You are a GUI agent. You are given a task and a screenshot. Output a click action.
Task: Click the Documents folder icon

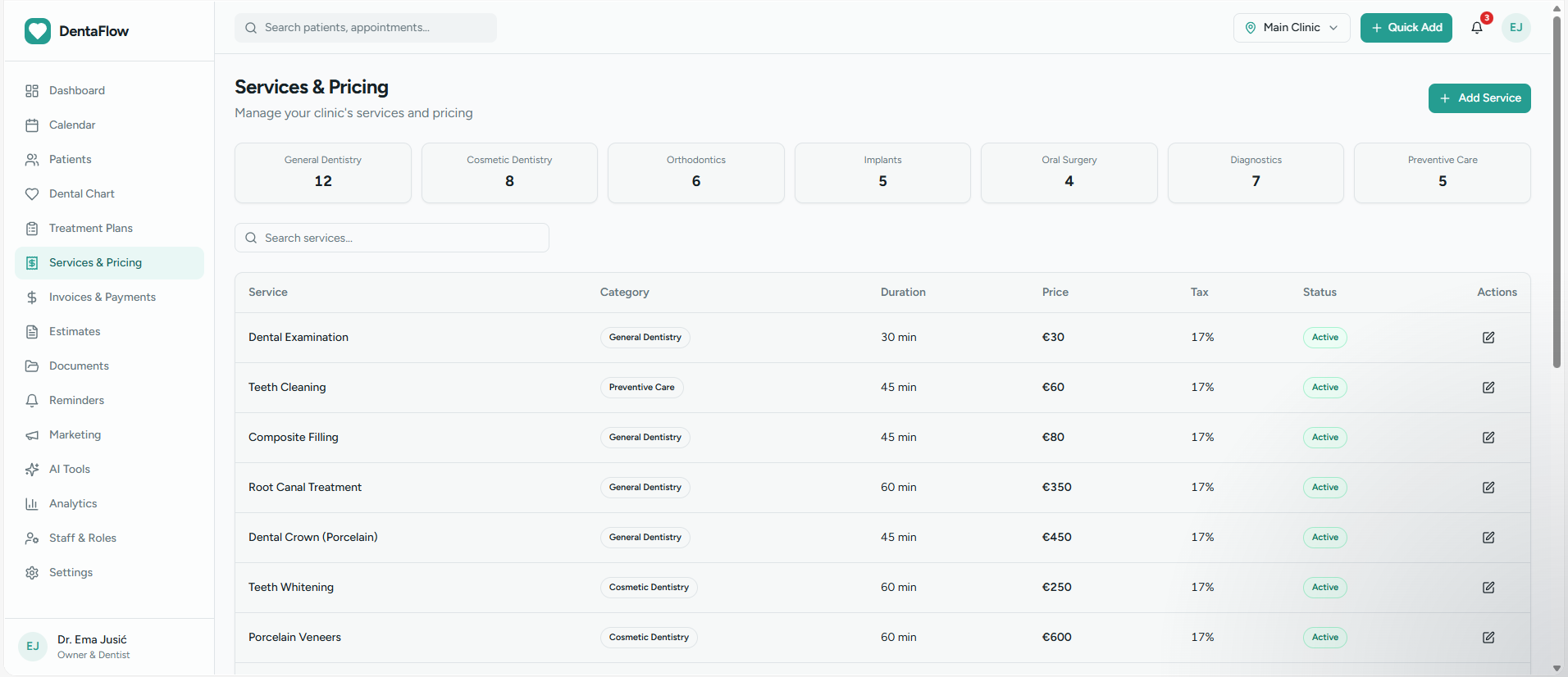click(32, 366)
